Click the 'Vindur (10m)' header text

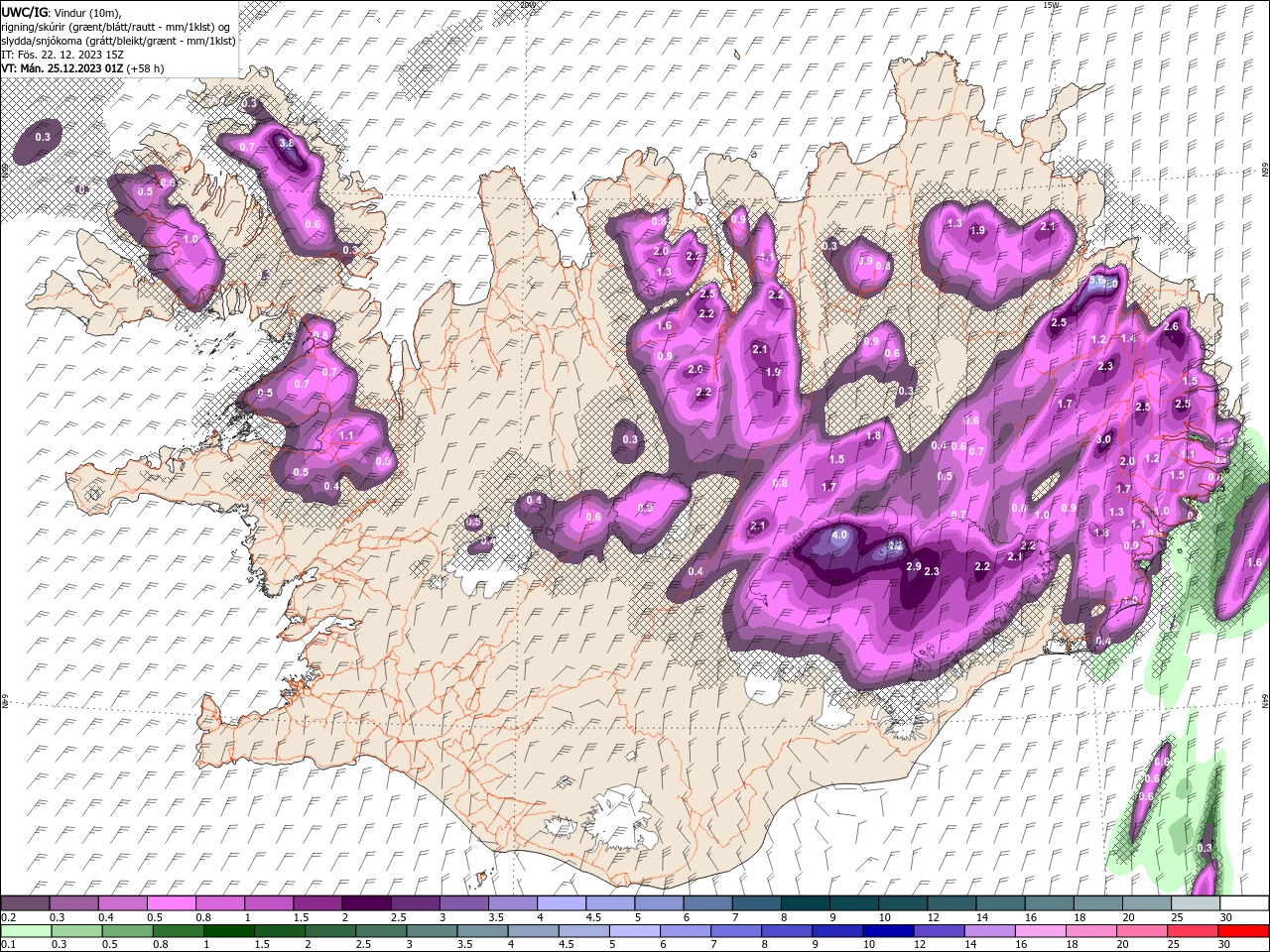click(87, 12)
